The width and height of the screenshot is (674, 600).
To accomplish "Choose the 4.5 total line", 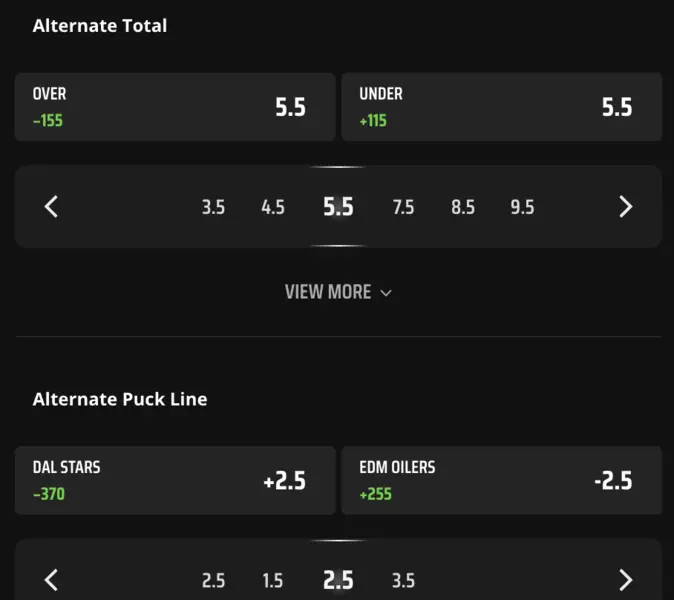I will click(x=273, y=207).
